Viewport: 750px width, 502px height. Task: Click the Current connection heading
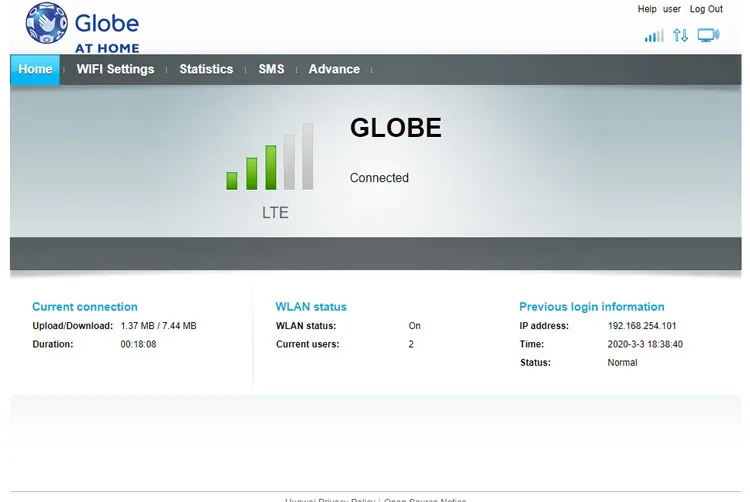(85, 307)
